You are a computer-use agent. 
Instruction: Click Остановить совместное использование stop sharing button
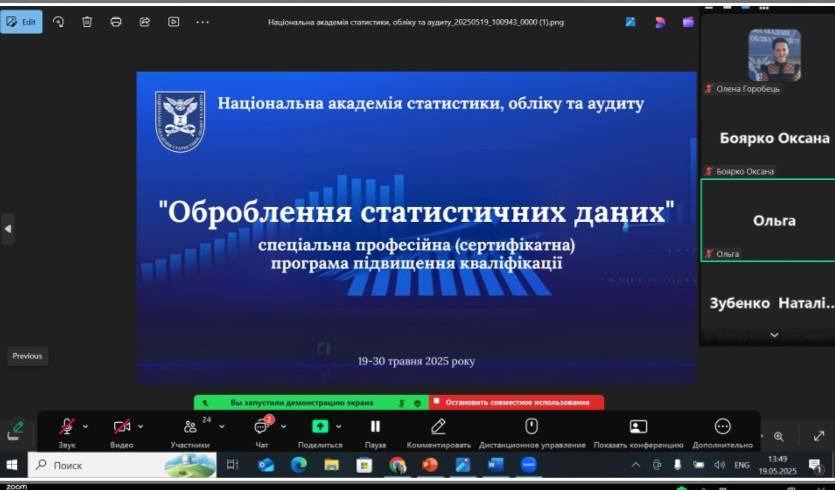pos(517,402)
